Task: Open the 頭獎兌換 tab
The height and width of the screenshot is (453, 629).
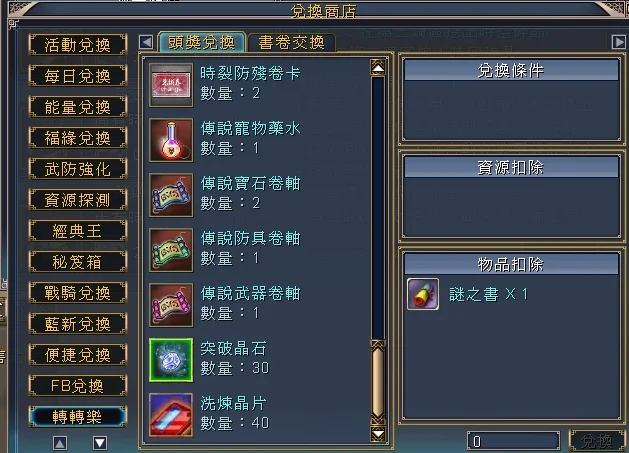Action: [x=202, y=42]
